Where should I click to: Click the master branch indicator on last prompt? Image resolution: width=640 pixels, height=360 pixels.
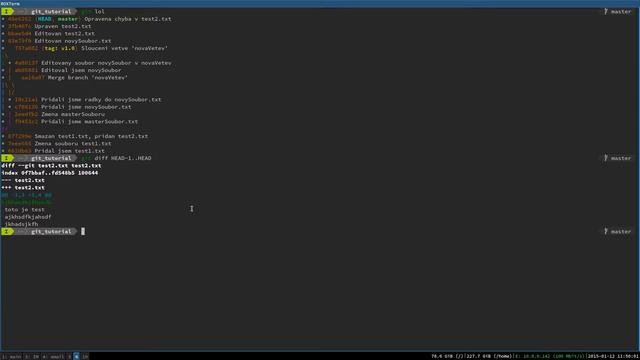coord(618,231)
